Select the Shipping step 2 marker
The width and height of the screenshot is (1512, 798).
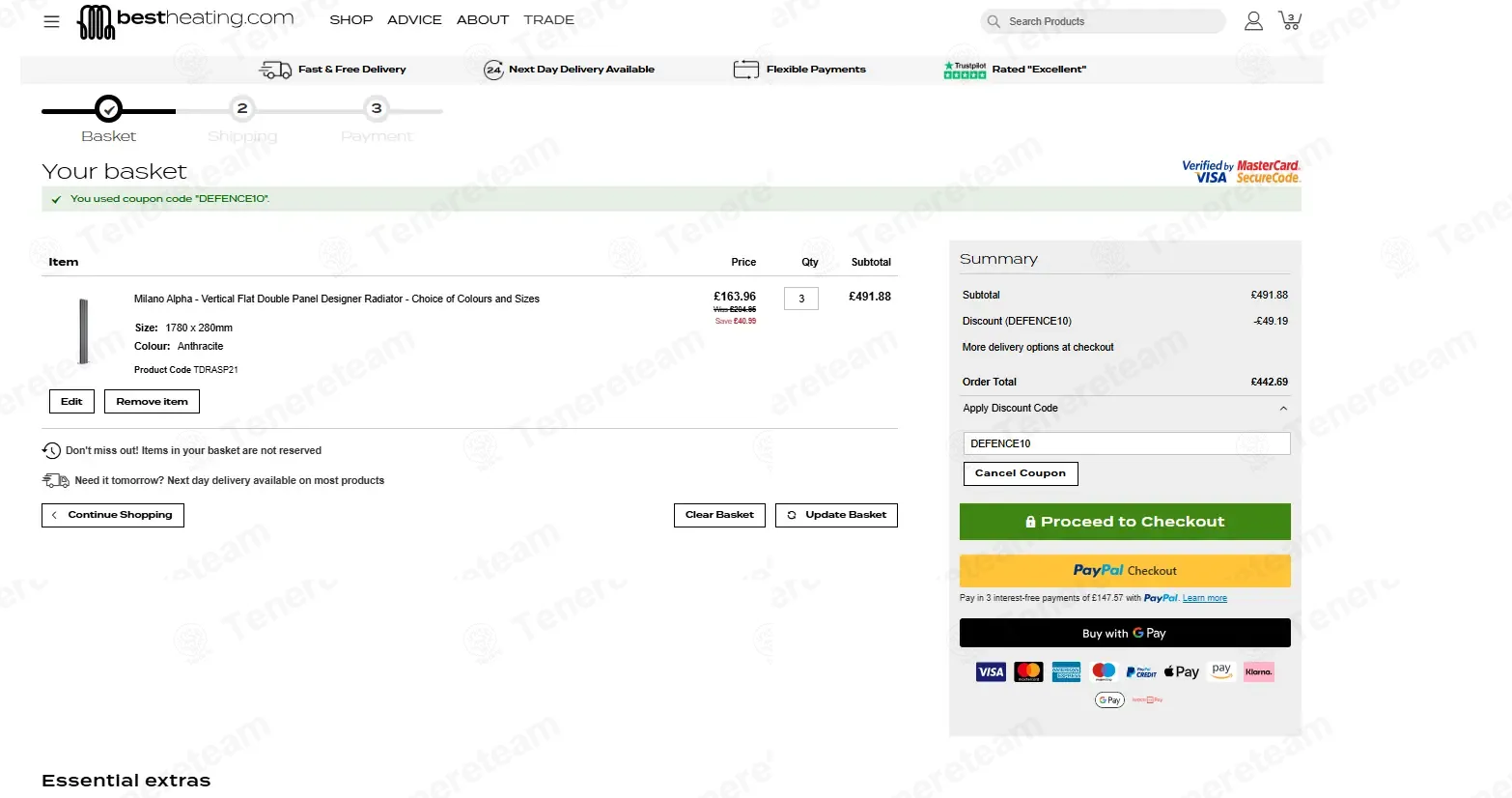[x=242, y=108]
